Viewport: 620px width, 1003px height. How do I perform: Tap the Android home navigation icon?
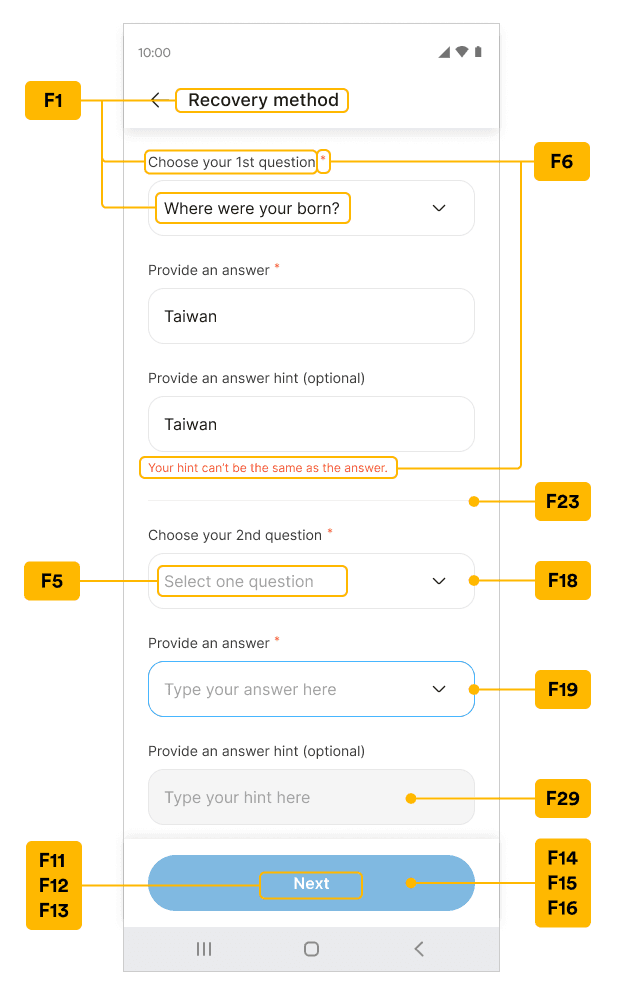(x=312, y=949)
